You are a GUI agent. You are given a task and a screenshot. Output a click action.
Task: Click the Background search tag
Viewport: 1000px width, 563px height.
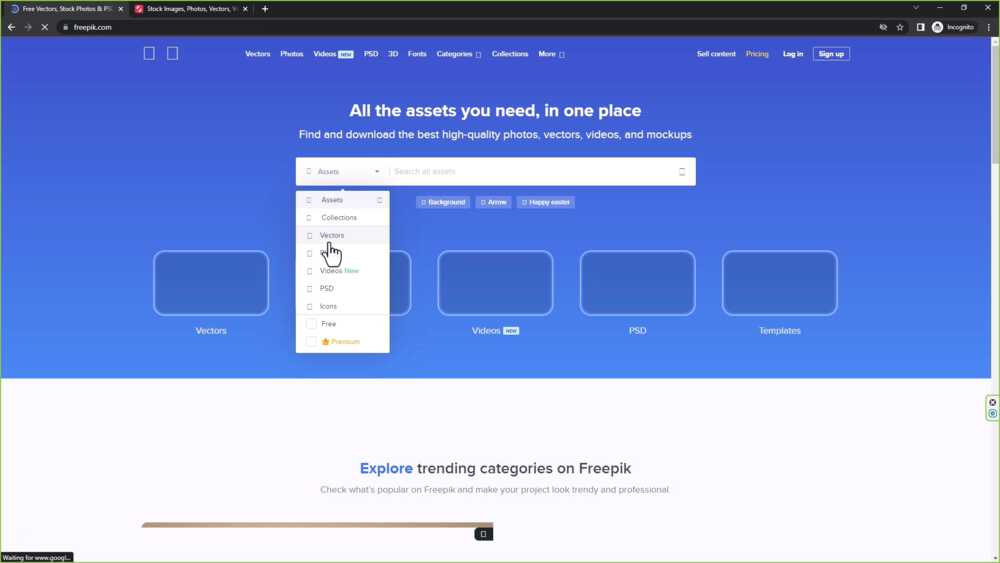[443, 202]
